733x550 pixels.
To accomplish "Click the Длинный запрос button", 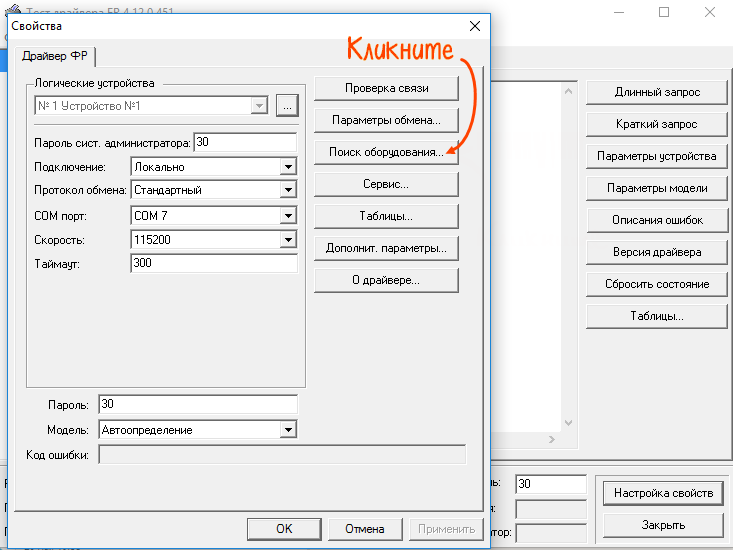I will click(656, 92).
